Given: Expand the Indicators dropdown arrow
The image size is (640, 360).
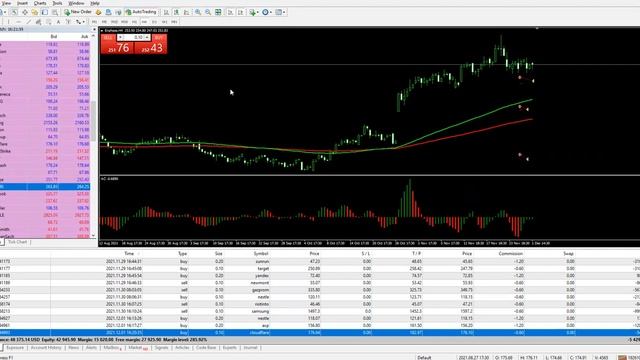Looking at the screenshot, I should (258, 12).
